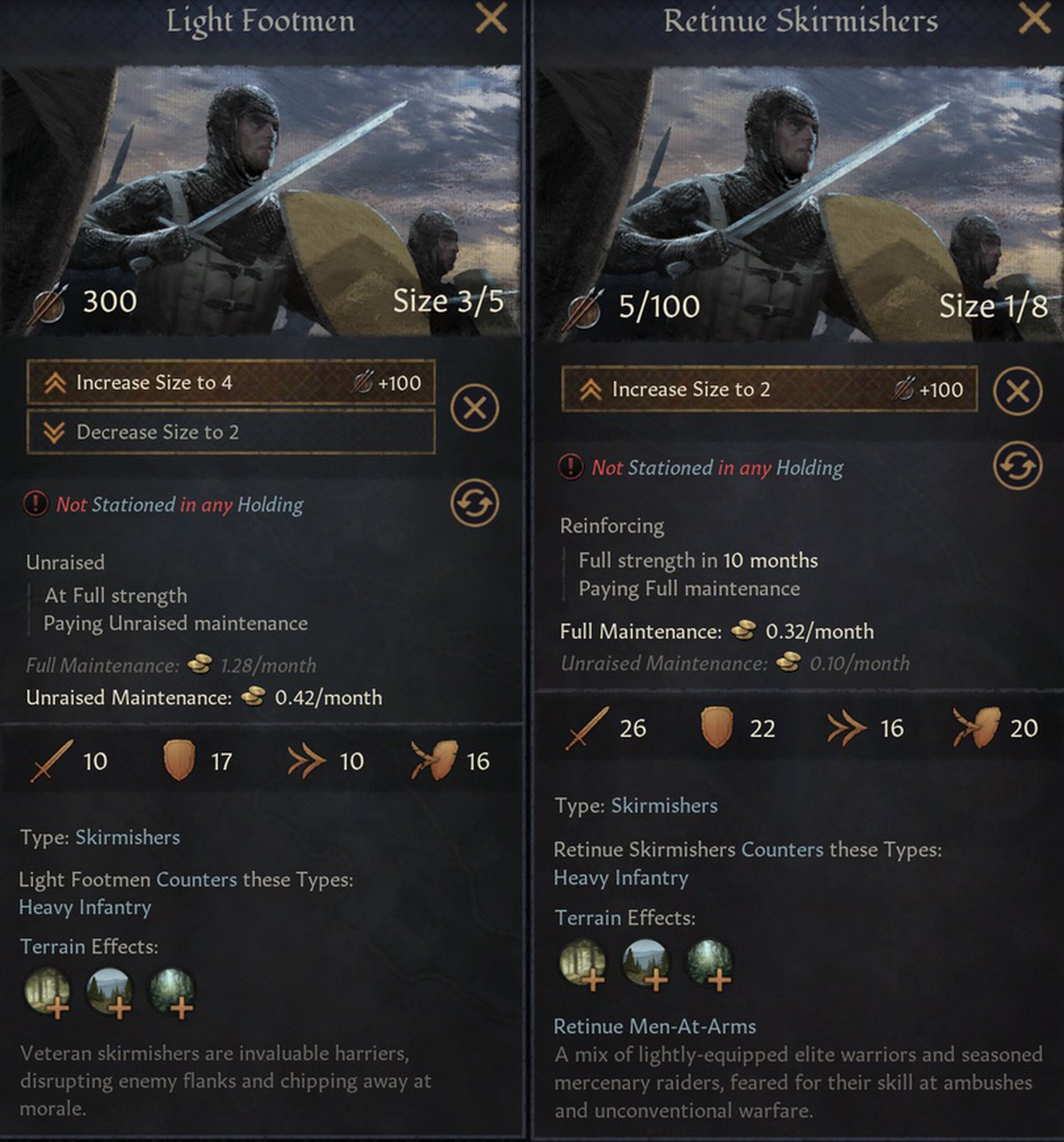1064x1142 pixels.
Task: Click the refresh icon in Retinue Skirmishers panel
Action: (1017, 465)
